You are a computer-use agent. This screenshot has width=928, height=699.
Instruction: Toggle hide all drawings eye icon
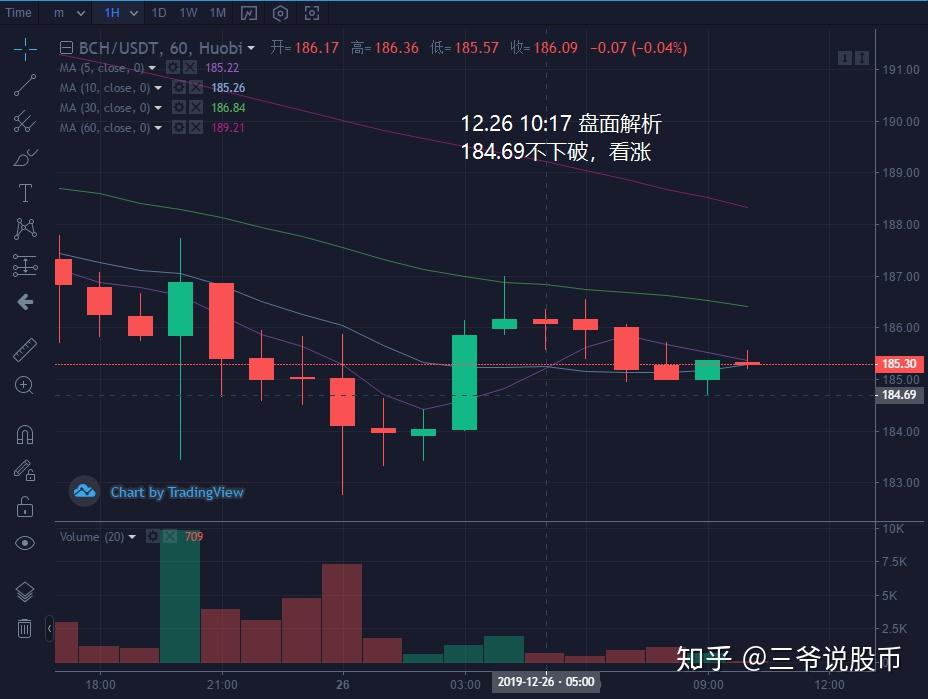pyautogui.click(x=25, y=543)
